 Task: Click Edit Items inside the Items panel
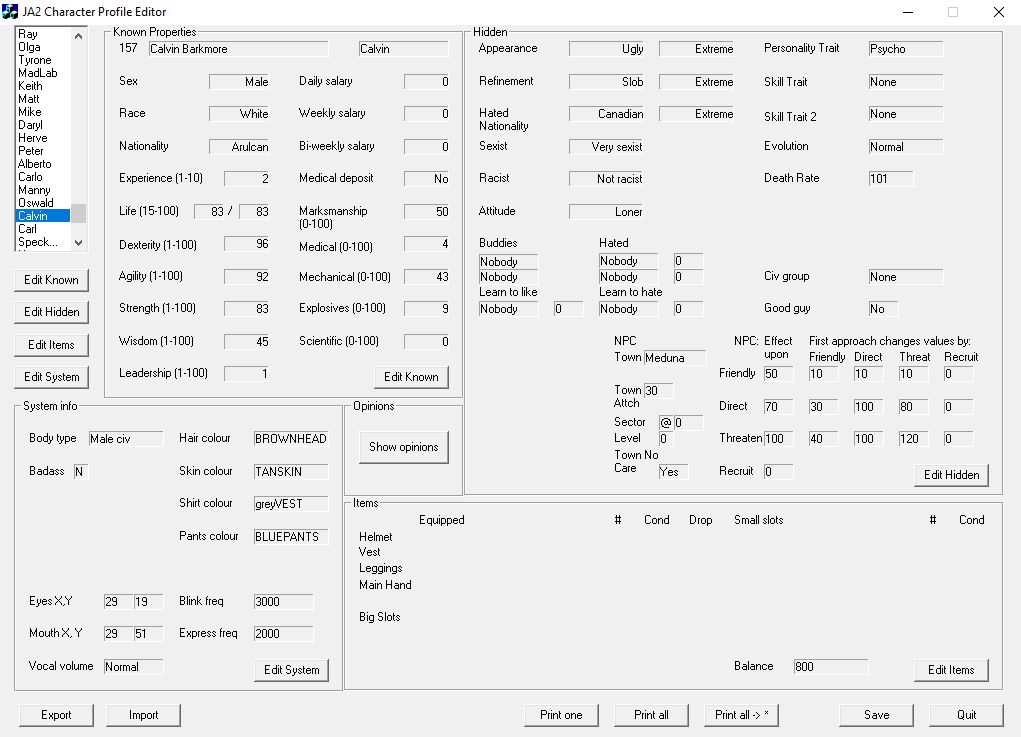[951, 670]
